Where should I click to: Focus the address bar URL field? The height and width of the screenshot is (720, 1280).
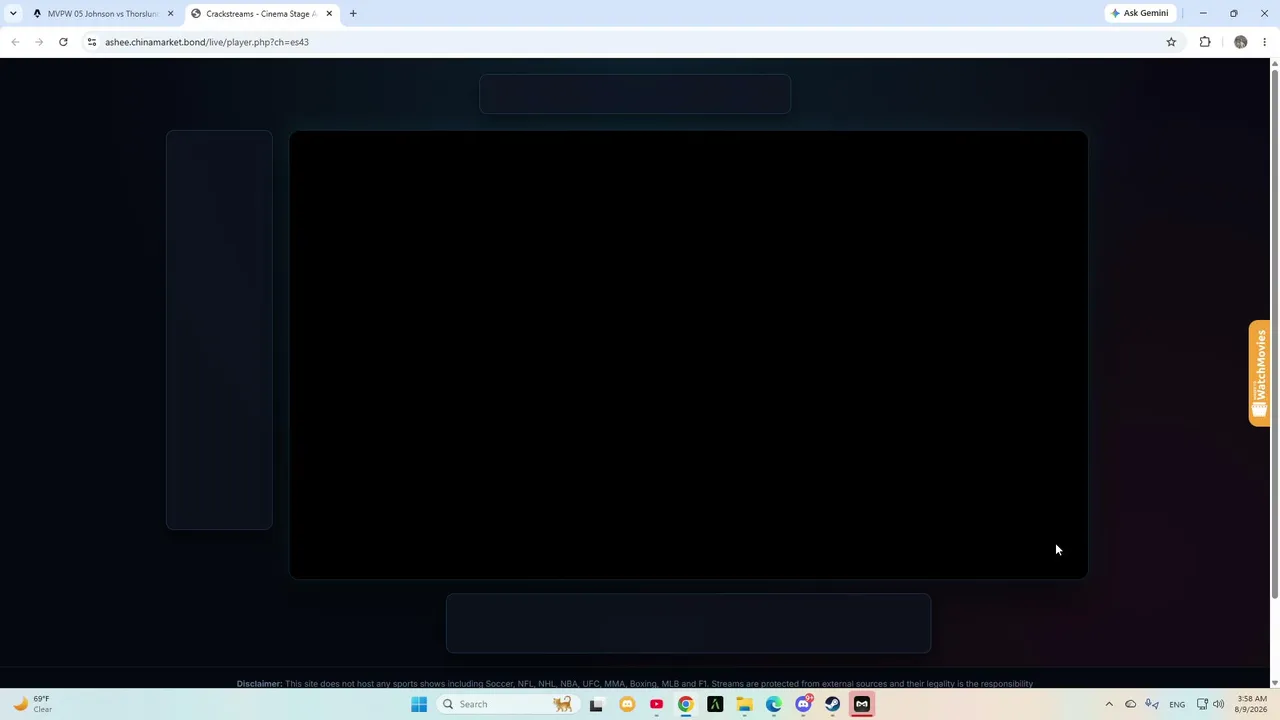tap(630, 42)
